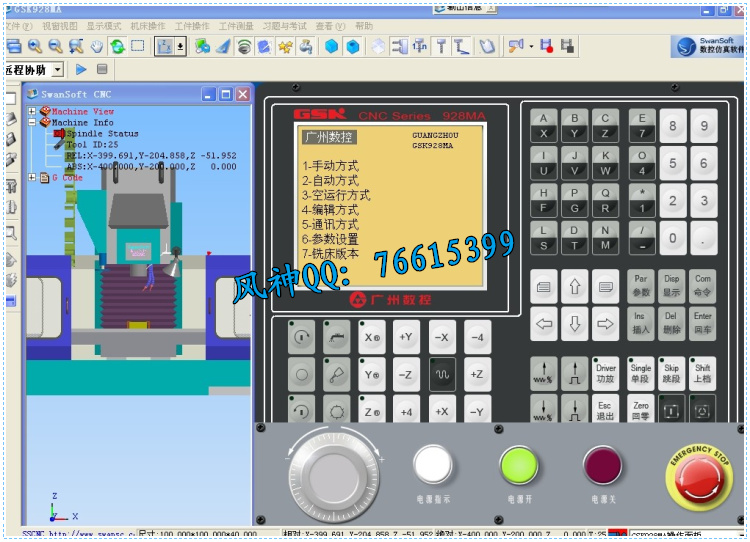Click the +Z axis jog key
The image size is (750, 542).
pyautogui.click(x=477, y=374)
